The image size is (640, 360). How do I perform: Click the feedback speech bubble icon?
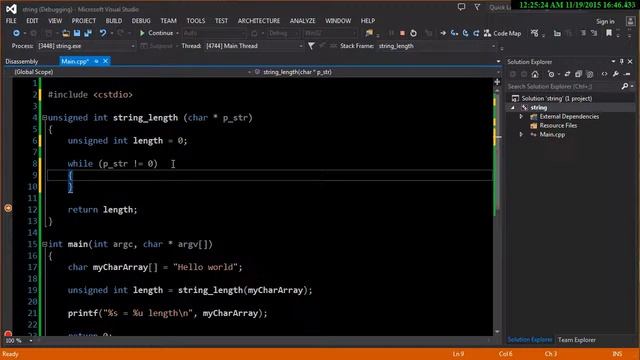click(461, 7)
